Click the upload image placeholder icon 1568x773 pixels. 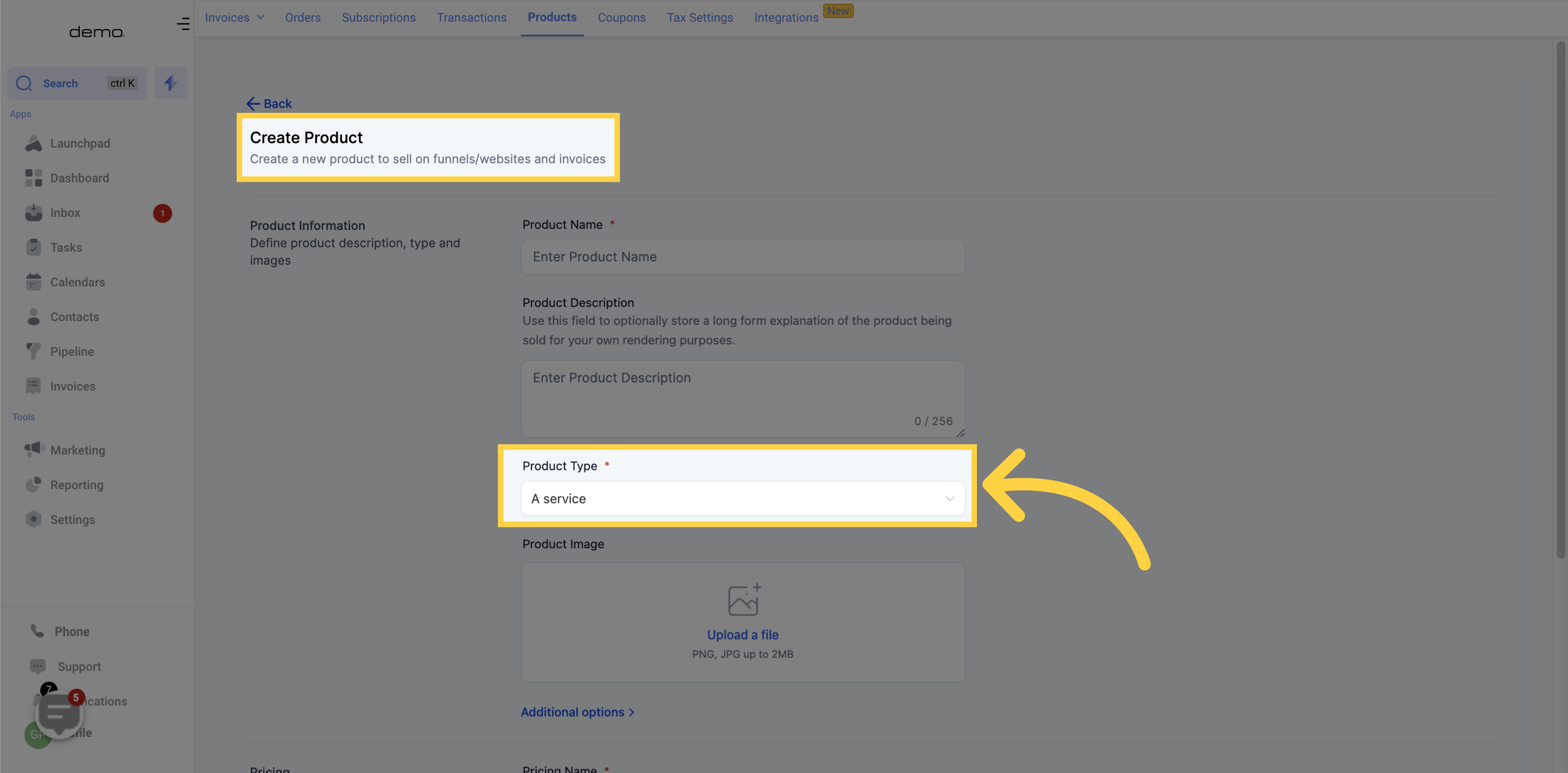tap(744, 600)
